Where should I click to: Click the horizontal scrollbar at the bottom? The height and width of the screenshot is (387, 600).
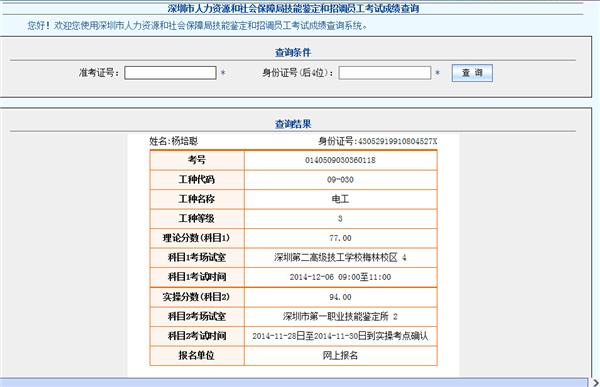tap(294, 382)
